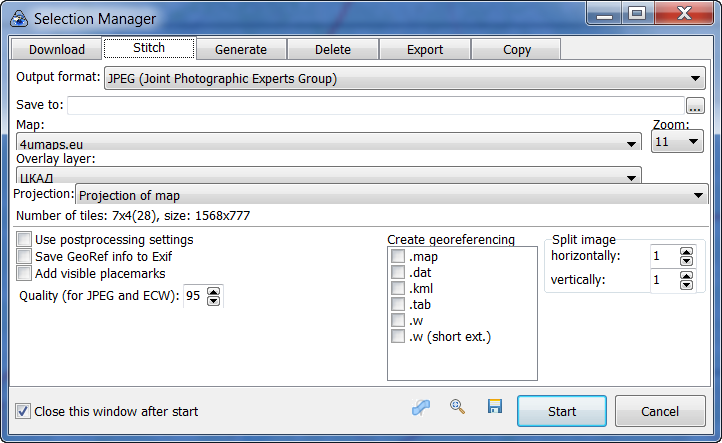Increase horizontal split count
Image resolution: width=722 pixels, height=443 pixels.
[685, 252]
